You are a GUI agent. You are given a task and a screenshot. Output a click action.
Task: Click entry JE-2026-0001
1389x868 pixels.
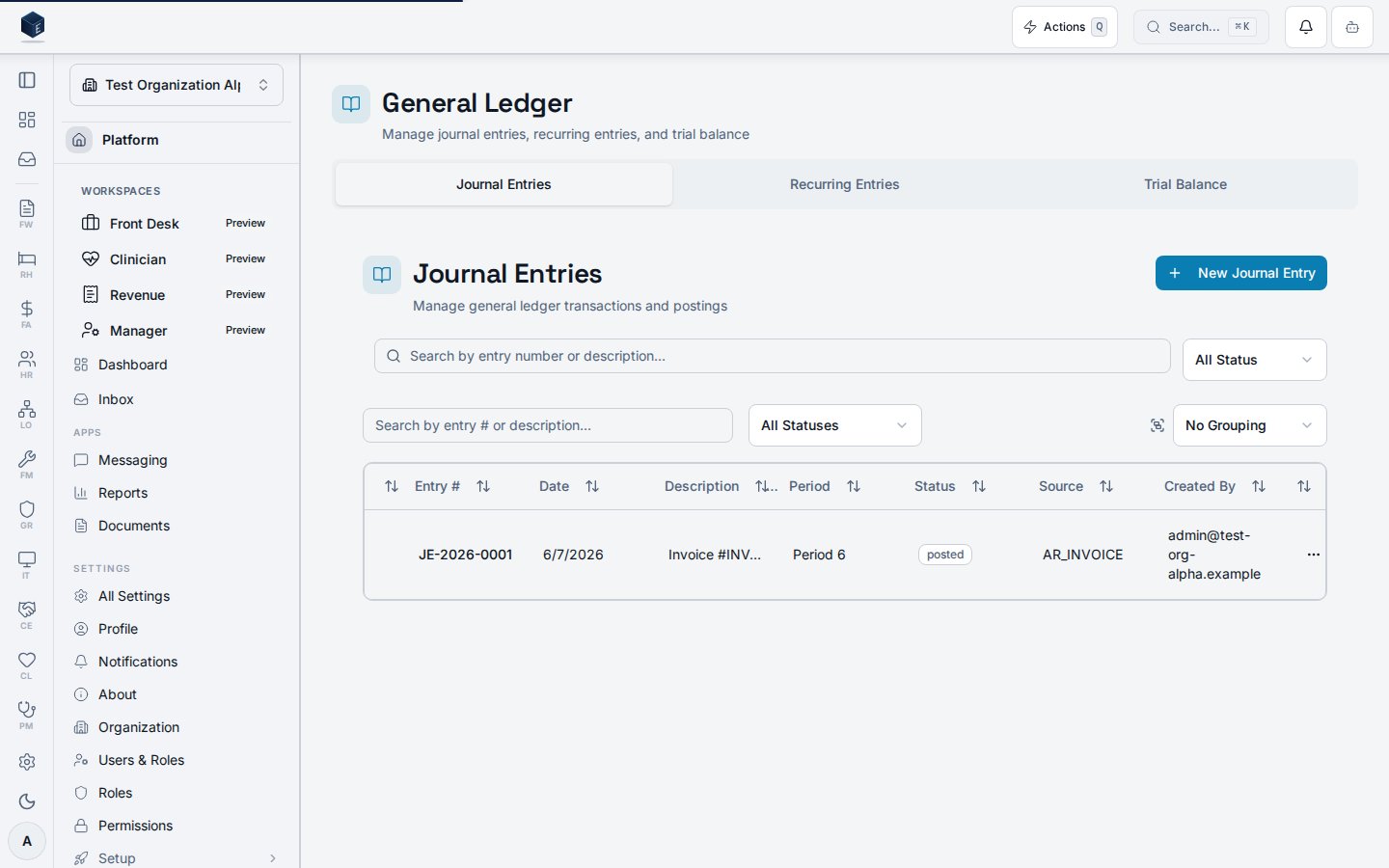point(465,555)
